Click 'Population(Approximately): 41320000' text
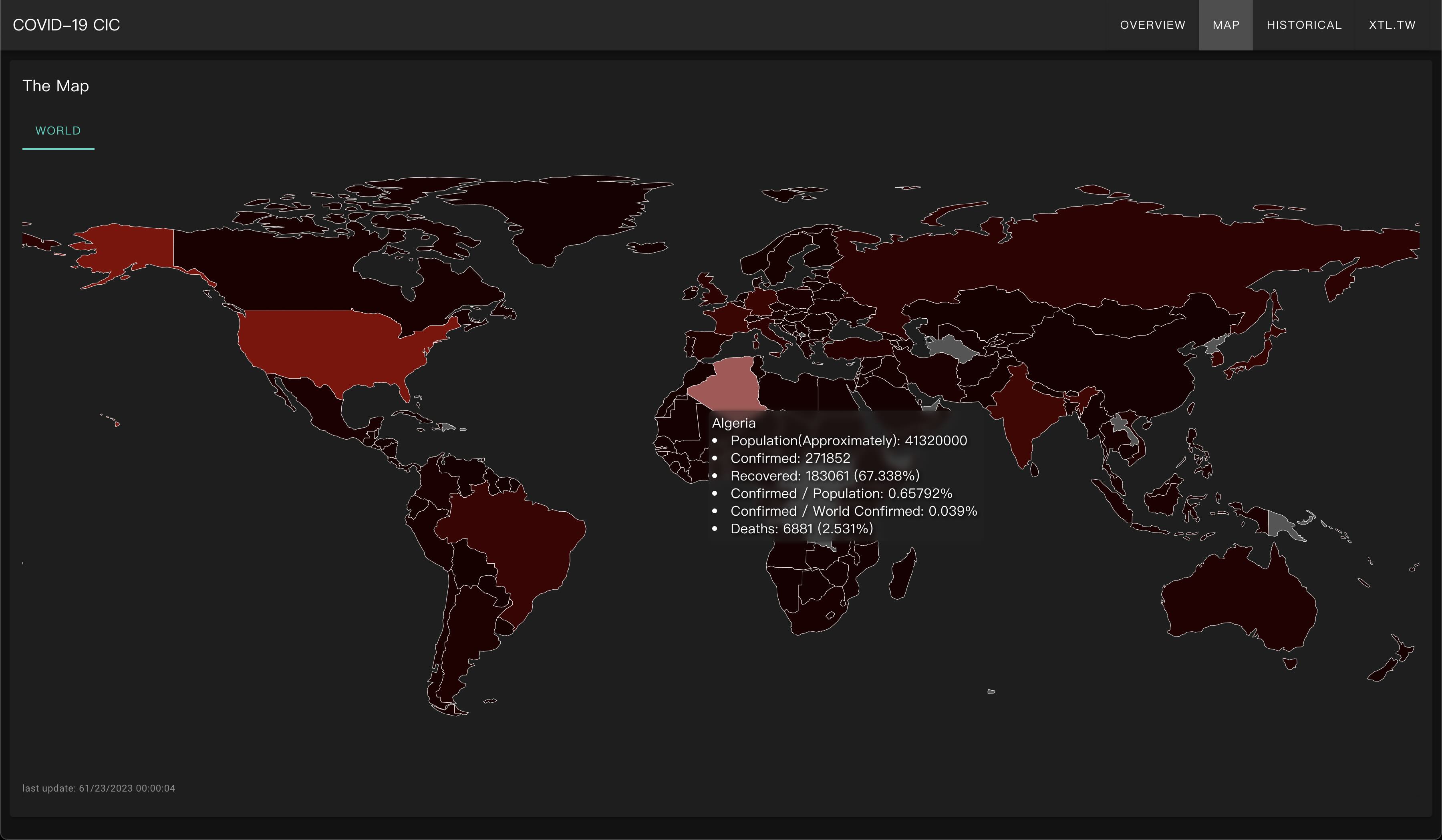Image resolution: width=1442 pixels, height=840 pixels. [849, 440]
